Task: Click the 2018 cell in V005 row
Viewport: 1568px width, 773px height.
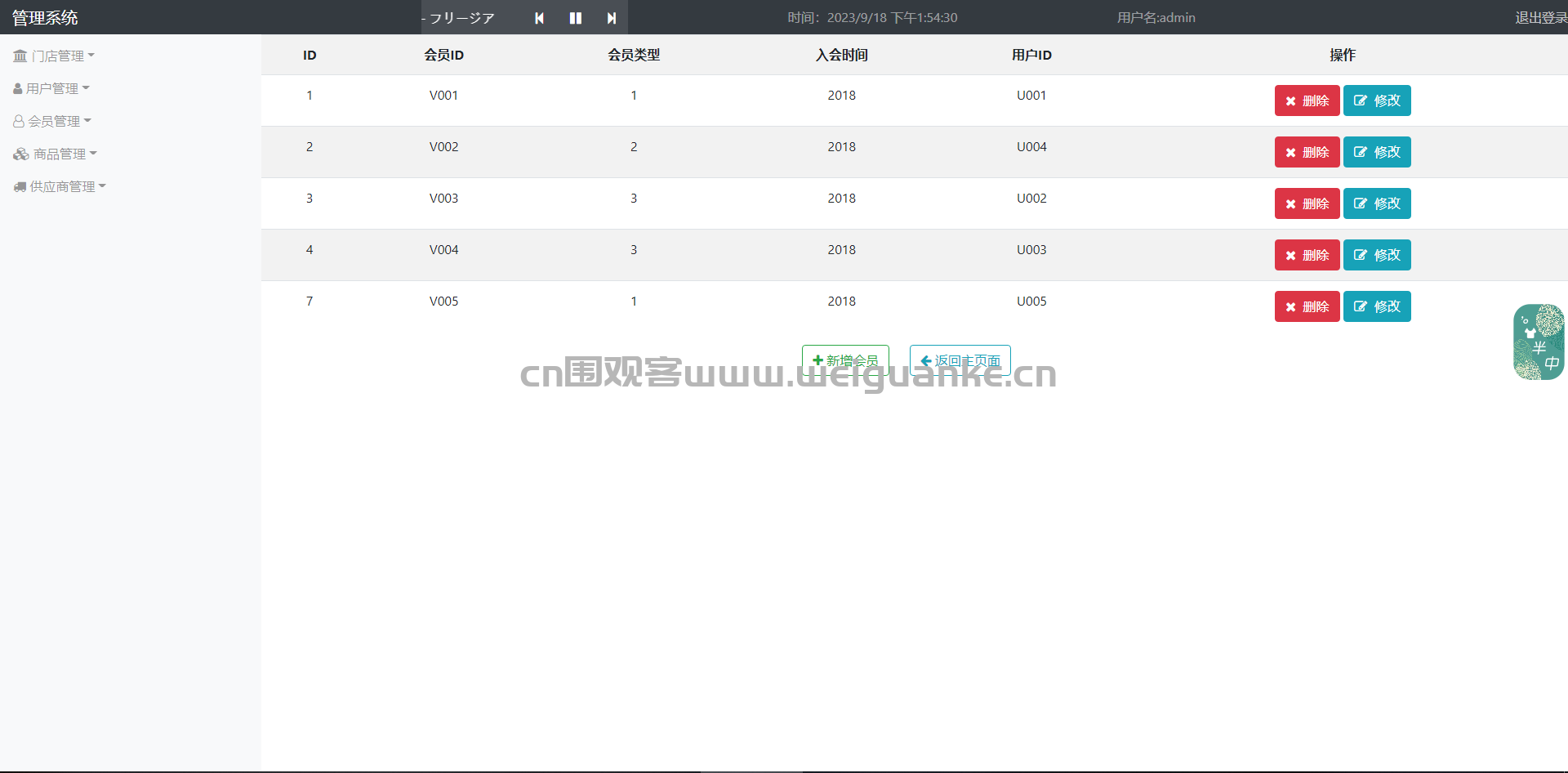Action: click(x=841, y=301)
